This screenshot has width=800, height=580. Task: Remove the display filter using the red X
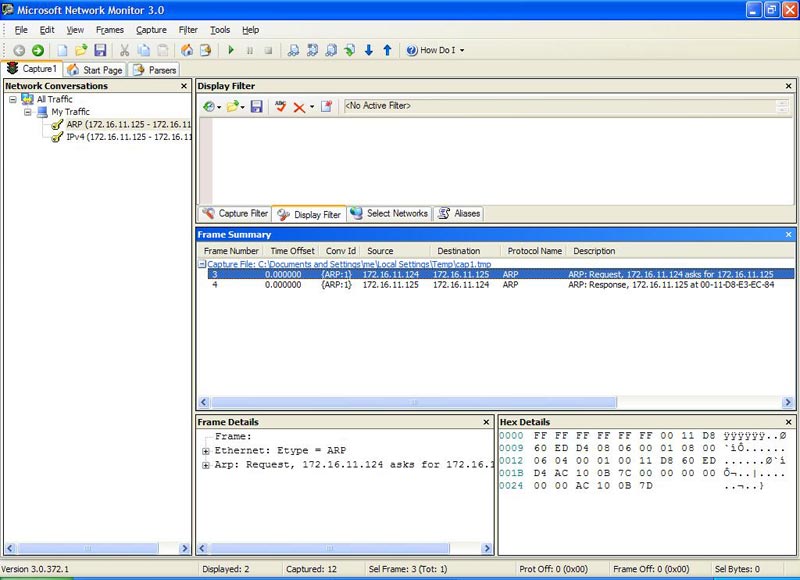pyautogui.click(x=298, y=106)
